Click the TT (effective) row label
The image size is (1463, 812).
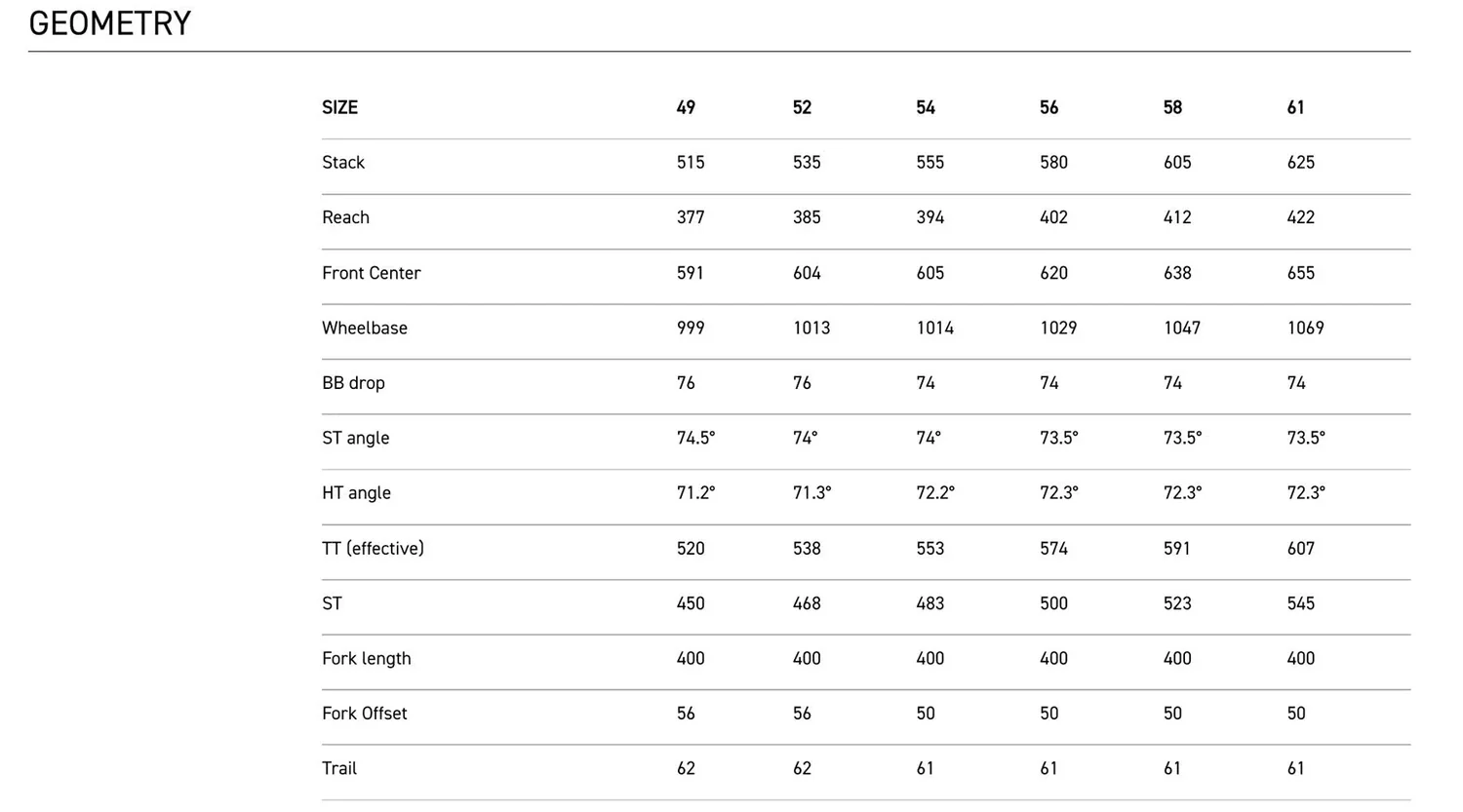coord(373,549)
